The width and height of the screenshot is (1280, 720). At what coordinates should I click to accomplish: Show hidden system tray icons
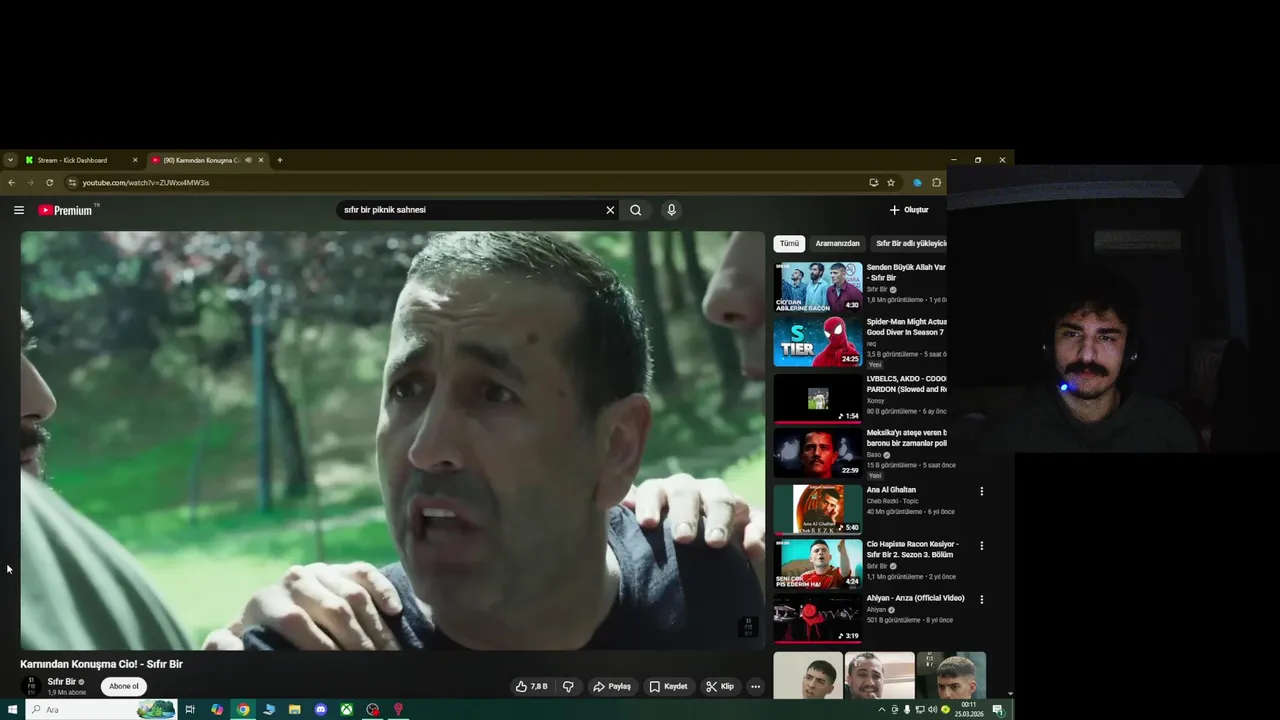(x=882, y=710)
